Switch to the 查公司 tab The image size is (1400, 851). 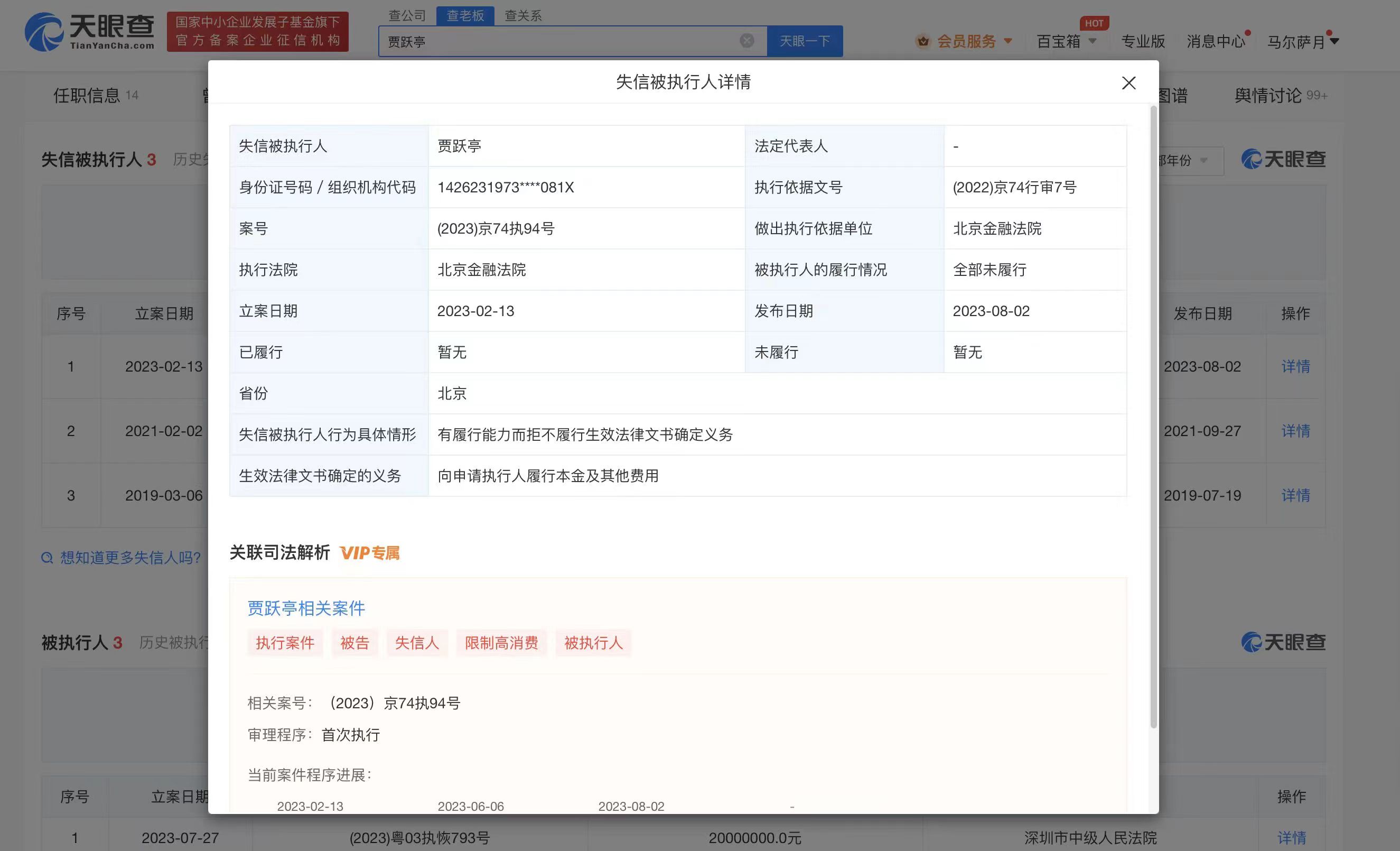(406, 15)
